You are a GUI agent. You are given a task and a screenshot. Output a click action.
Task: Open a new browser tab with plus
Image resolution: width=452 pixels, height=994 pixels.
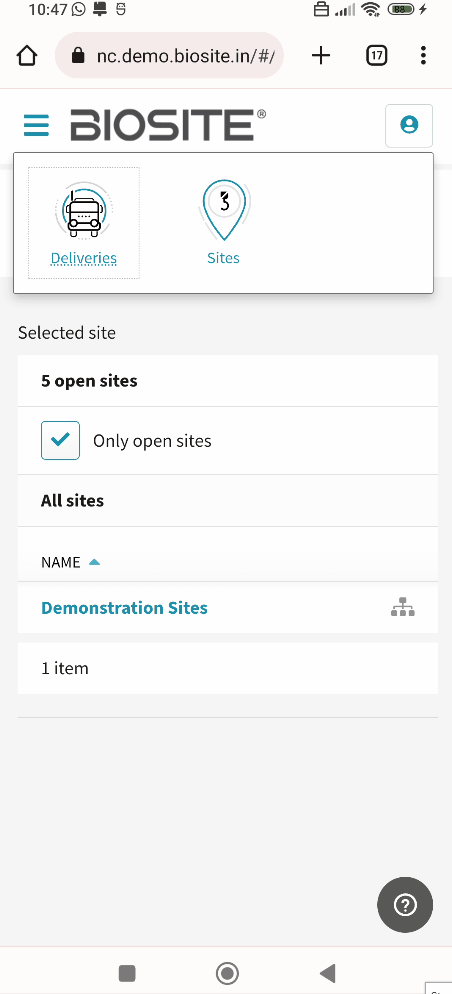point(321,56)
